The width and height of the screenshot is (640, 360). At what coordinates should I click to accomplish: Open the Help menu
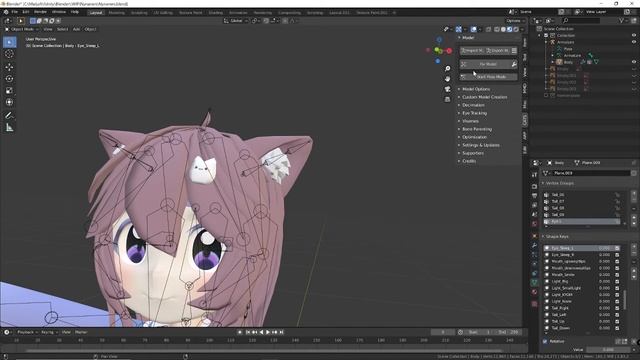(75, 12)
